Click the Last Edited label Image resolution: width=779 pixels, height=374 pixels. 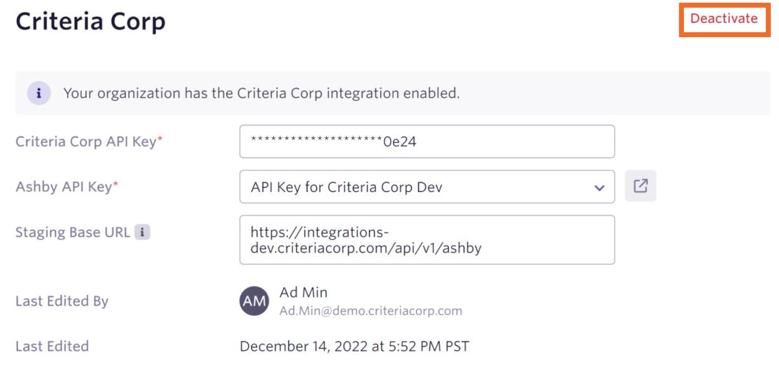[52, 346]
